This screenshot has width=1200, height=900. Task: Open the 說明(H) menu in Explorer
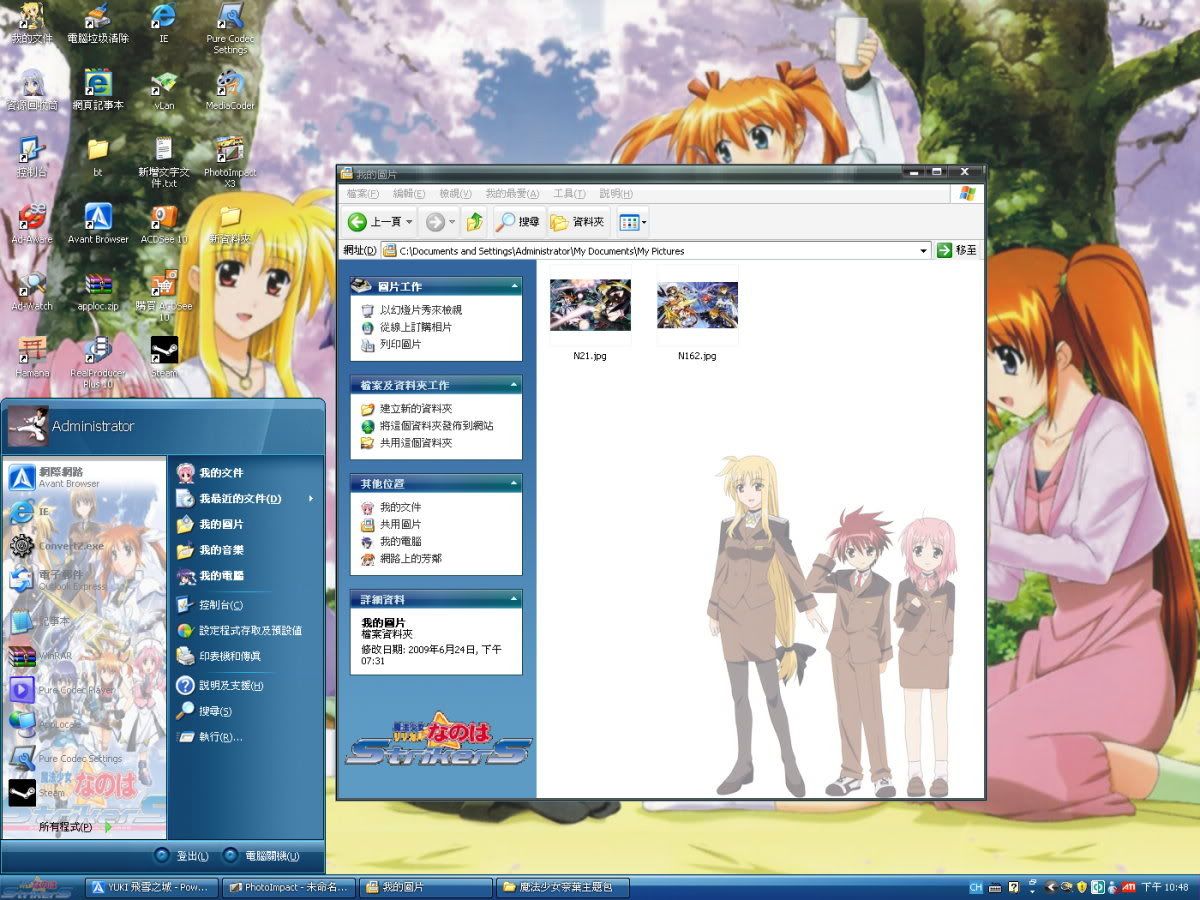point(616,193)
